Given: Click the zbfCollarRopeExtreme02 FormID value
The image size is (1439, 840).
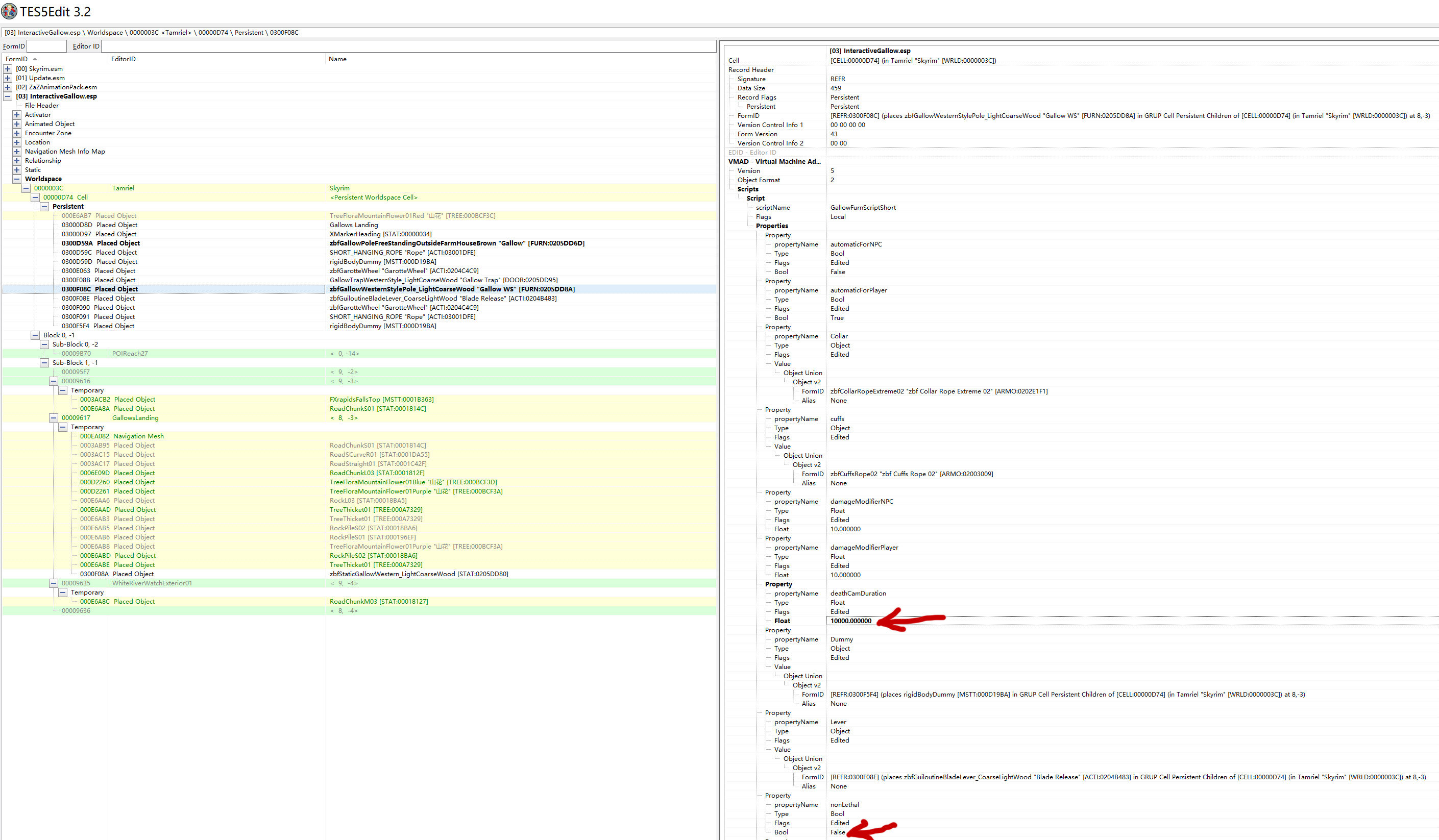Looking at the screenshot, I should [939, 391].
